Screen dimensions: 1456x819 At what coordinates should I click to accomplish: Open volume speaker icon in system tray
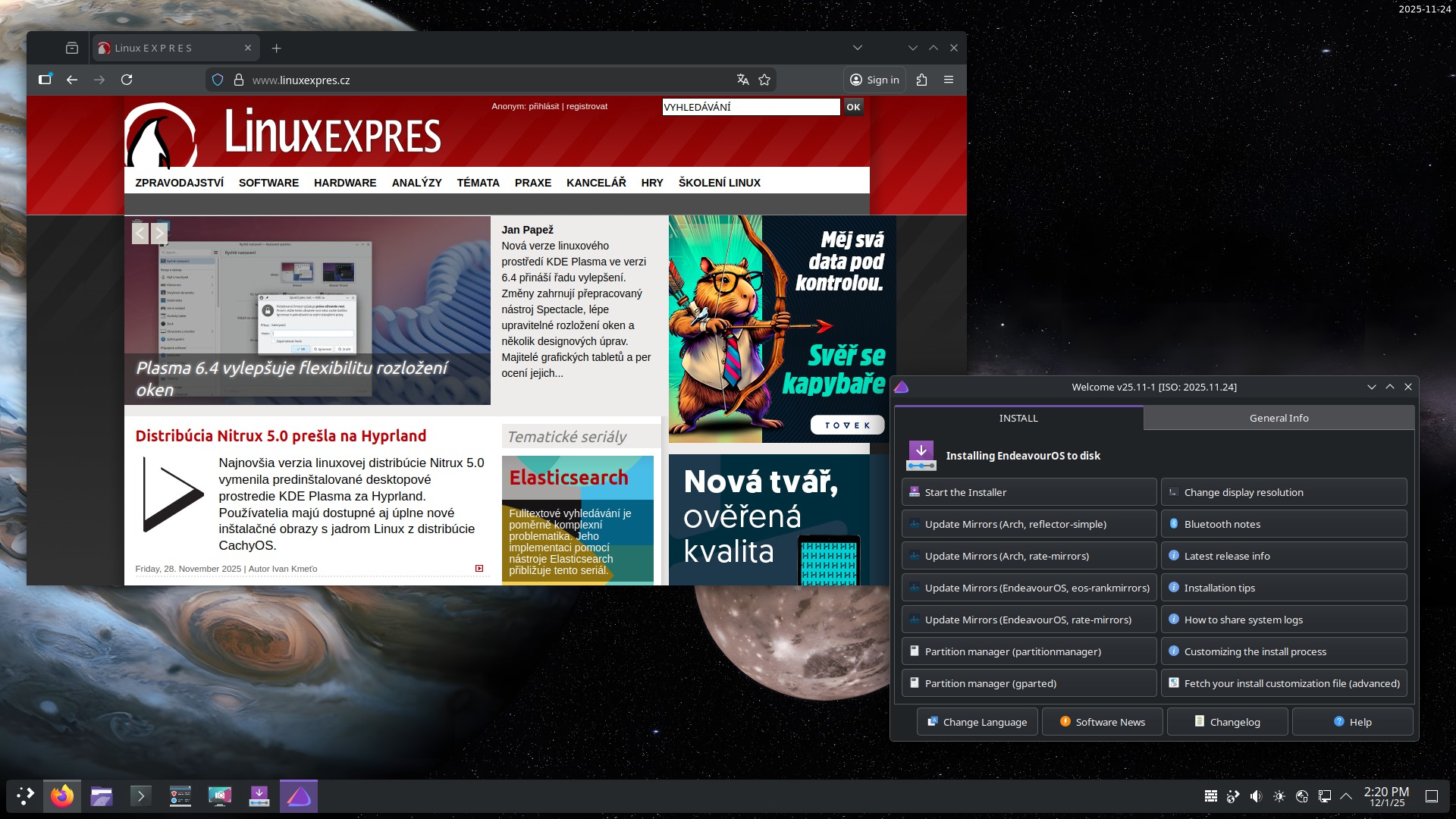pyautogui.click(x=1256, y=796)
